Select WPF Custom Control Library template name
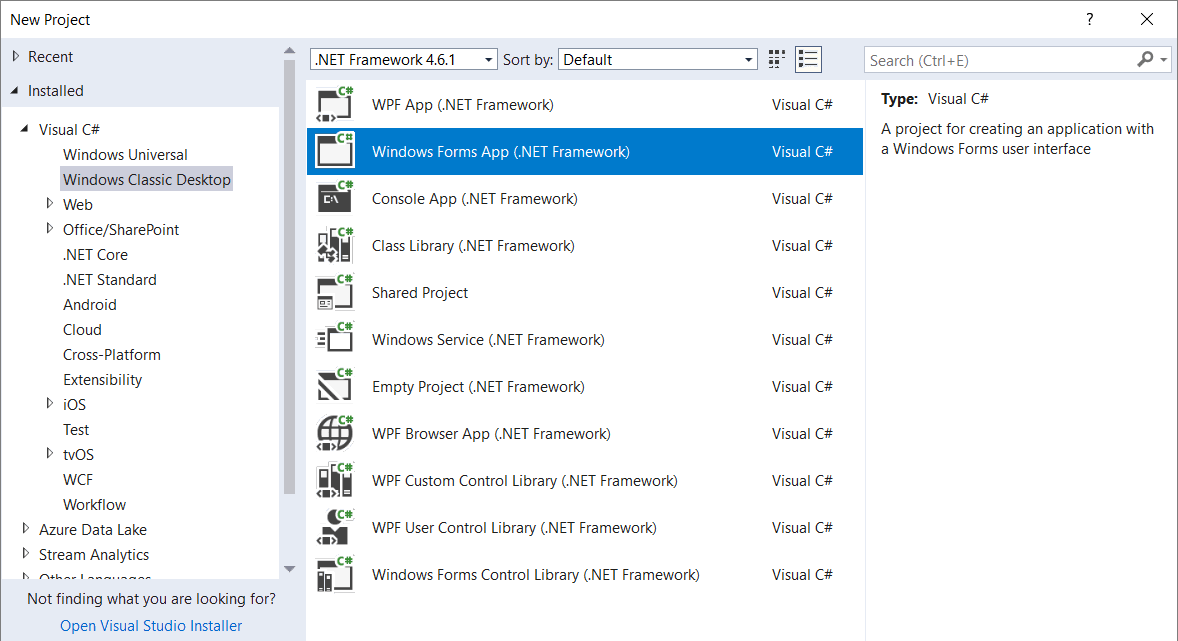 (x=524, y=480)
